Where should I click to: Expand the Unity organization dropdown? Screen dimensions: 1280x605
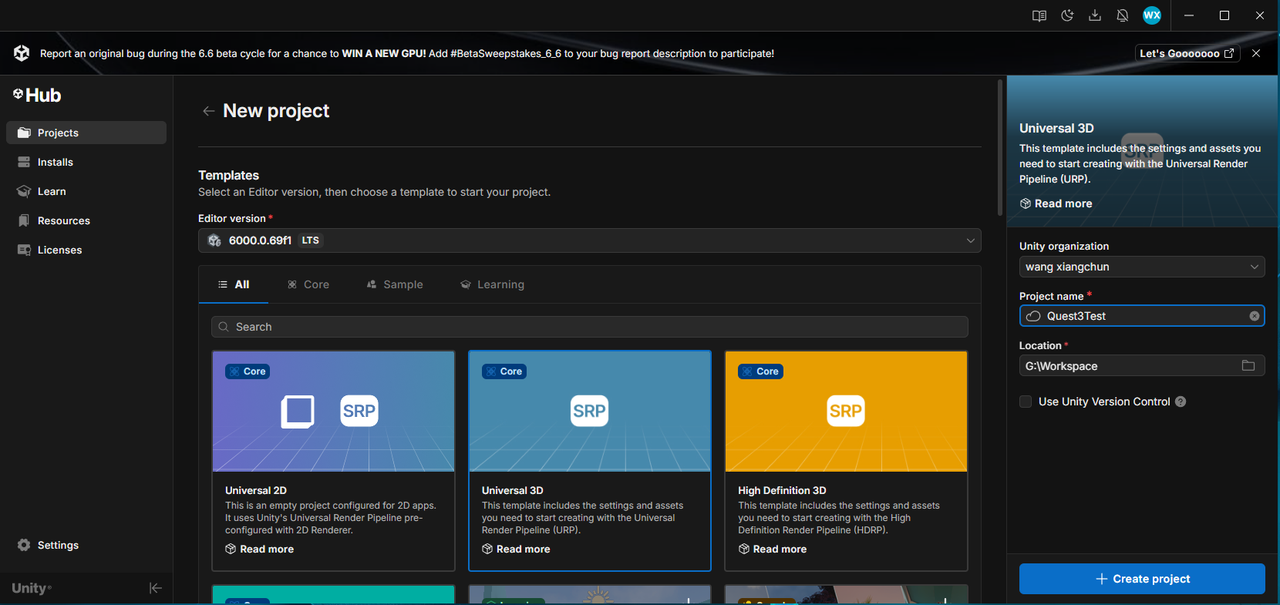1142,267
